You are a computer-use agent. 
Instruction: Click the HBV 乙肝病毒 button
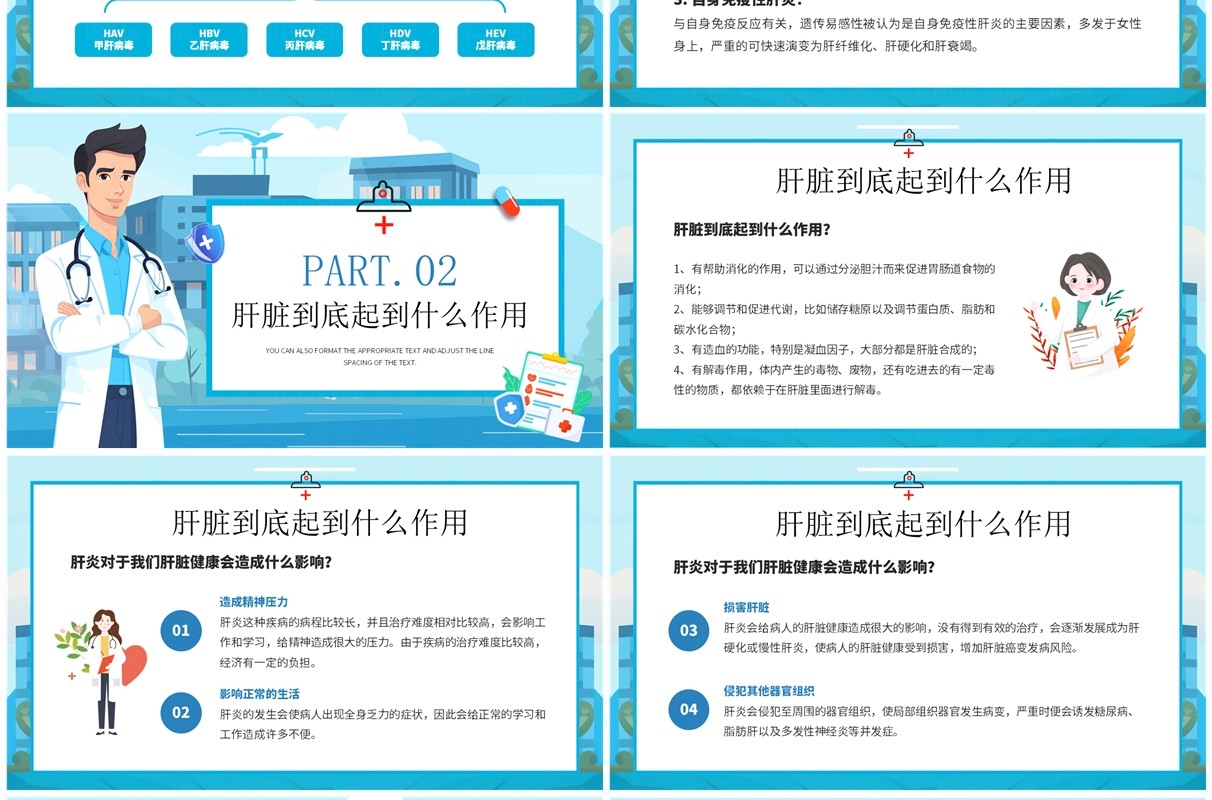click(x=209, y=40)
